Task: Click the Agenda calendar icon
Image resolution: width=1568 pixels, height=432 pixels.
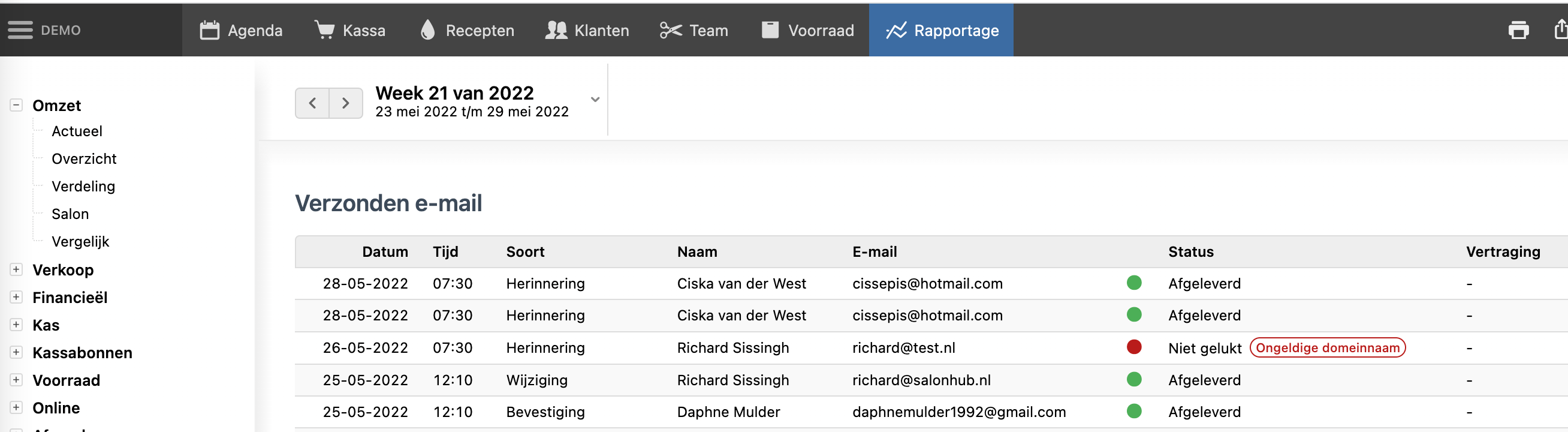Action: tap(209, 30)
